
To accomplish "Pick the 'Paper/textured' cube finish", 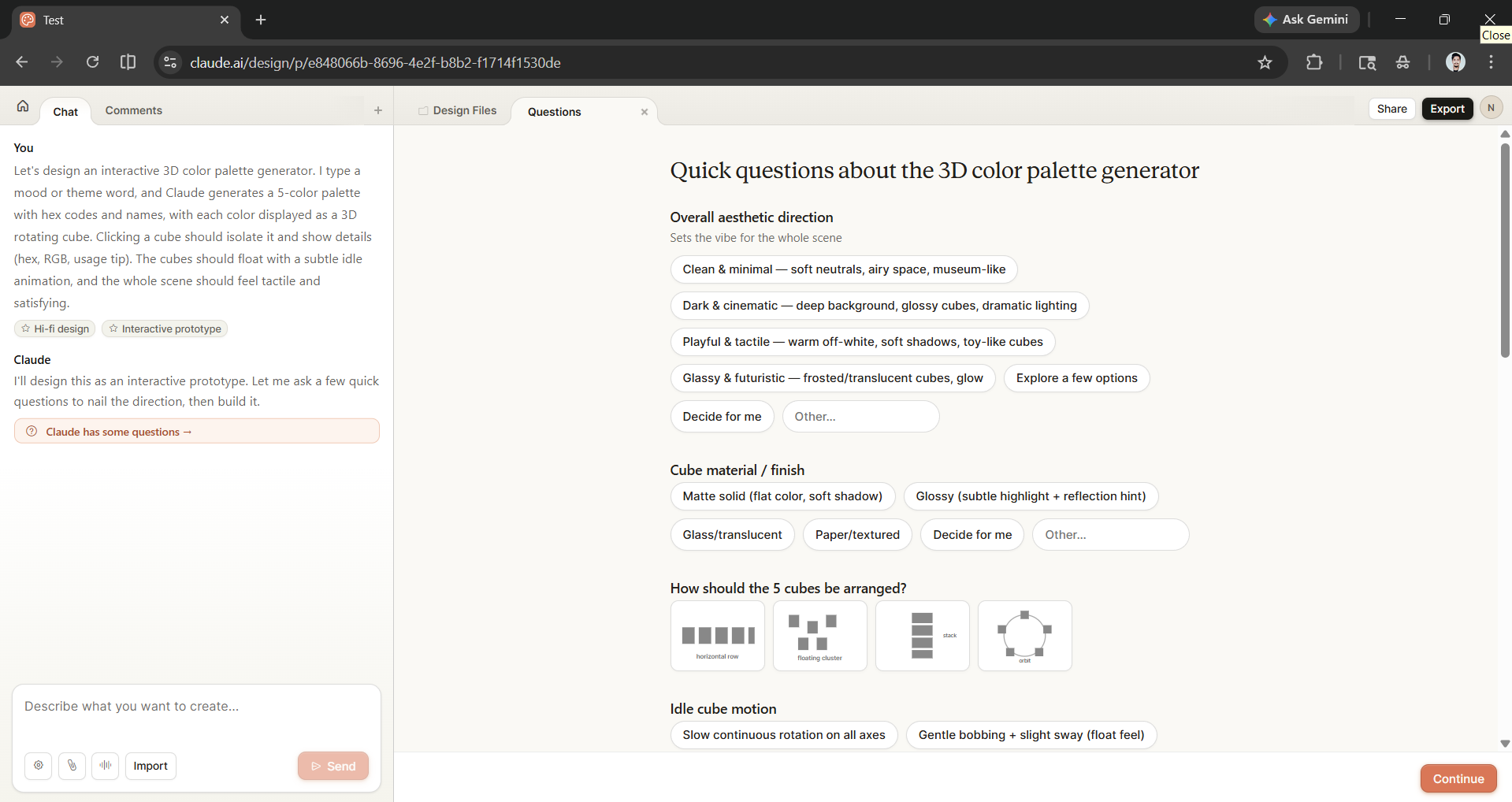I will [857, 535].
